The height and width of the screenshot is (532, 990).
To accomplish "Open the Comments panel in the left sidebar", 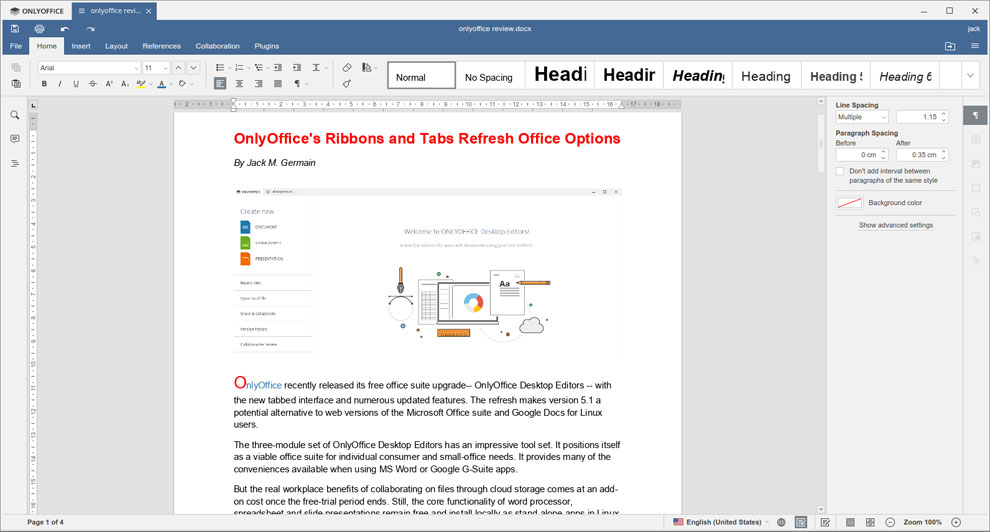I will pyautogui.click(x=15, y=139).
